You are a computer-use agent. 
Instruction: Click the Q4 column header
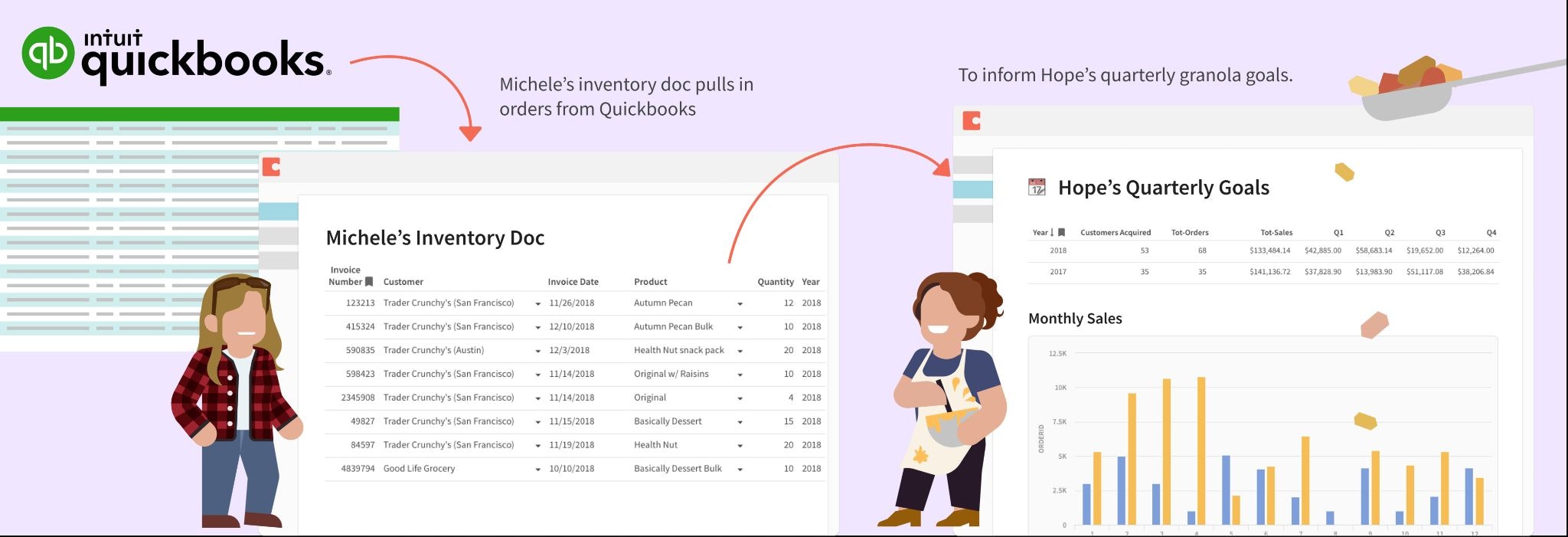[x=1491, y=233]
